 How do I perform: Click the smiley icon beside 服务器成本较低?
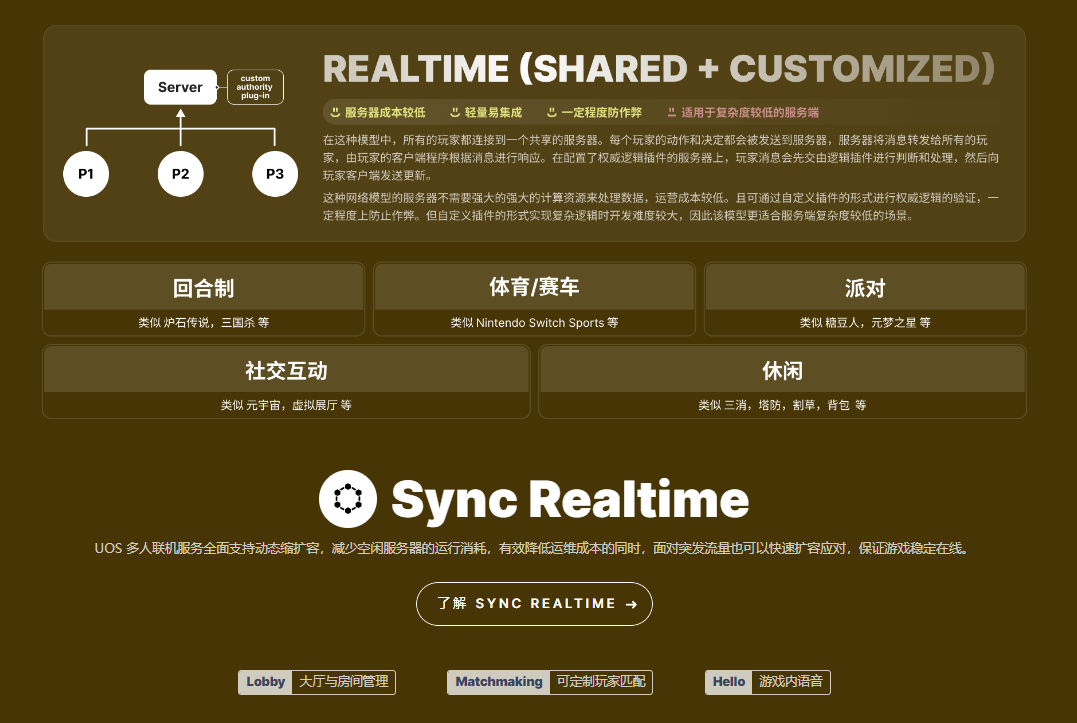click(x=335, y=112)
